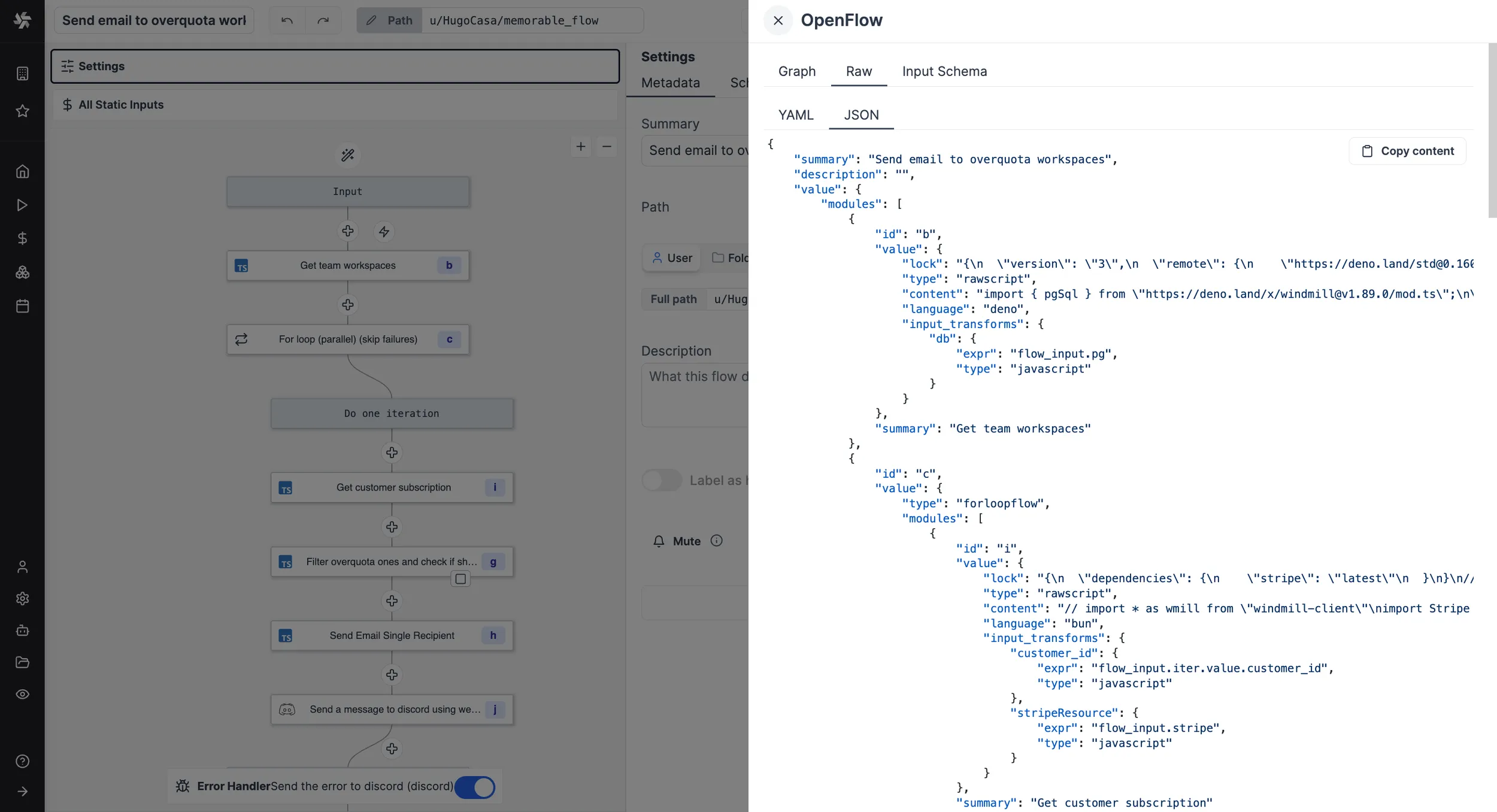Toggle the Label as switch in Settings panel
Screen dimensions: 1497x812
pyautogui.click(x=661, y=480)
